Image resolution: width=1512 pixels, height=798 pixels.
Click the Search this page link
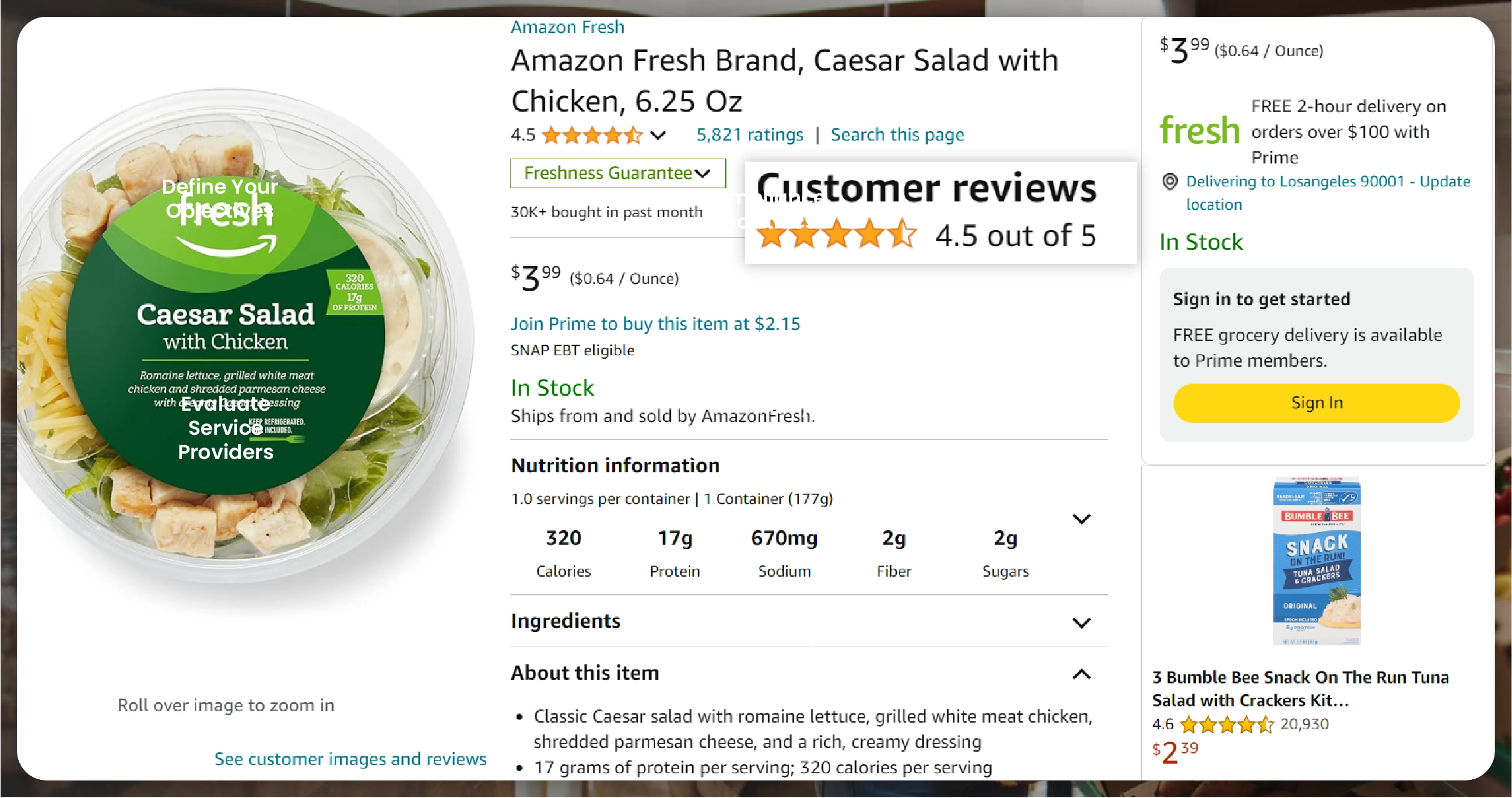click(x=897, y=135)
